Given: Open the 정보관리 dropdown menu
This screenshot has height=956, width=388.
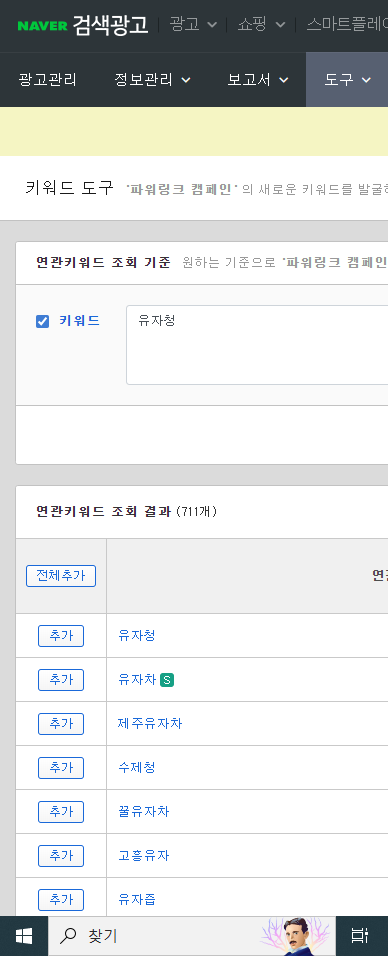Looking at the screenshot, I should [x=153, y=80].
